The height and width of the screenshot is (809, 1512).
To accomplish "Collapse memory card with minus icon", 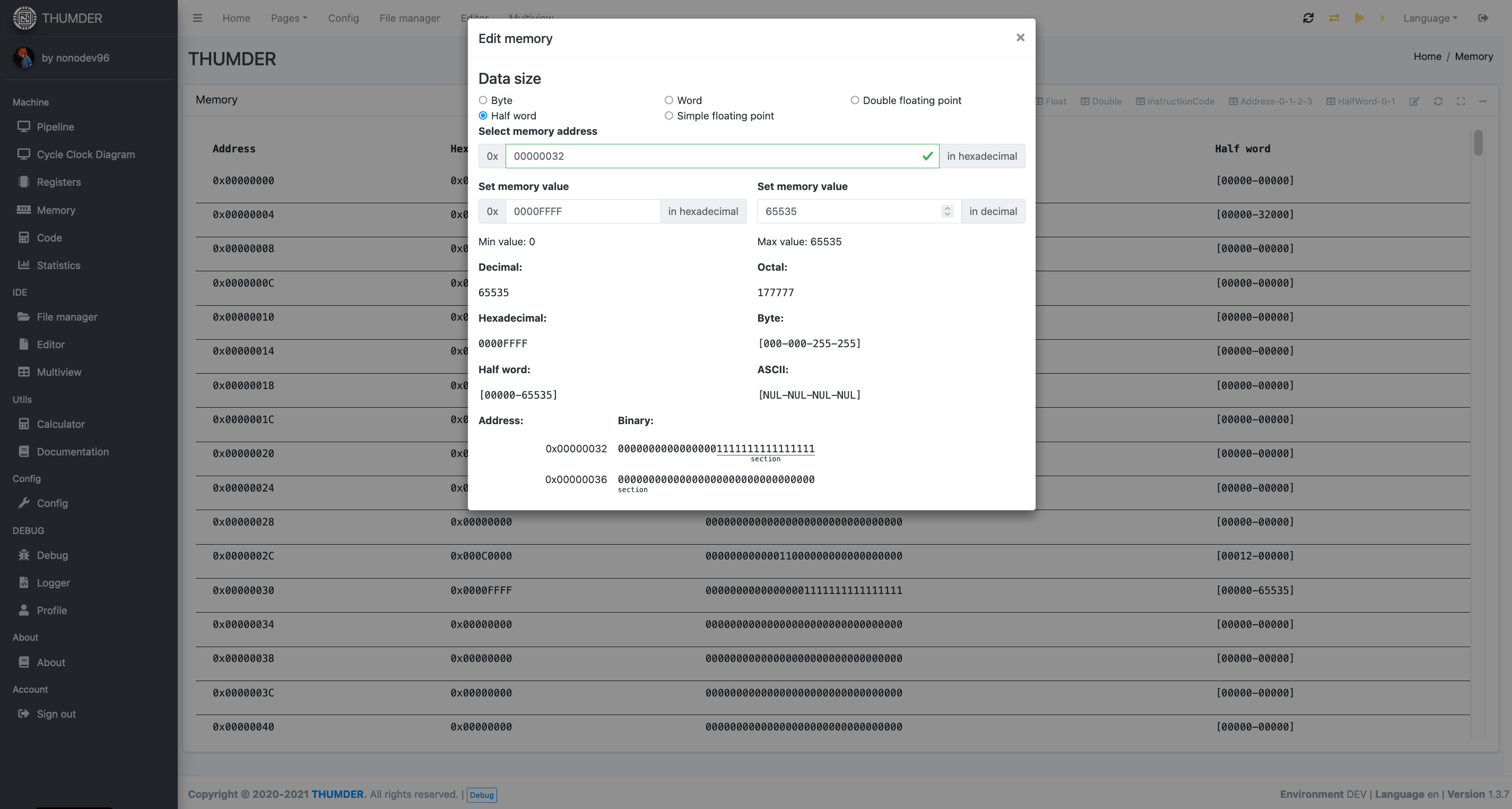I will coord(1483,101).
